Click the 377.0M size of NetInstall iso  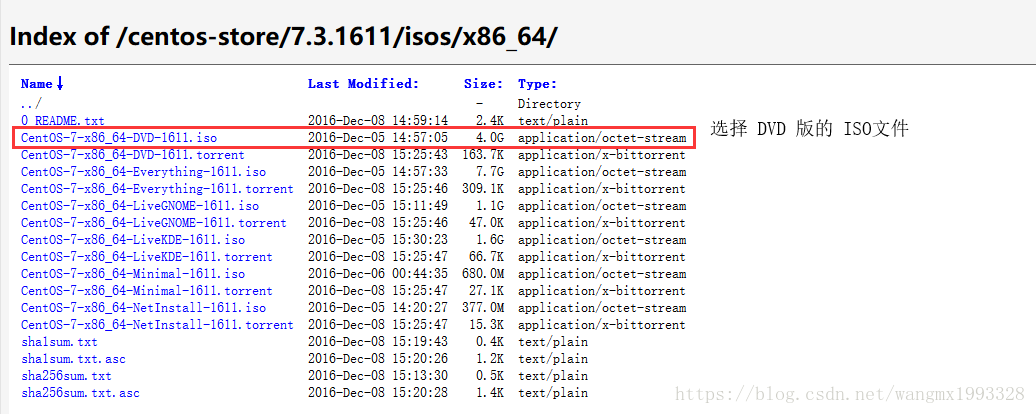tap(482, 308)
